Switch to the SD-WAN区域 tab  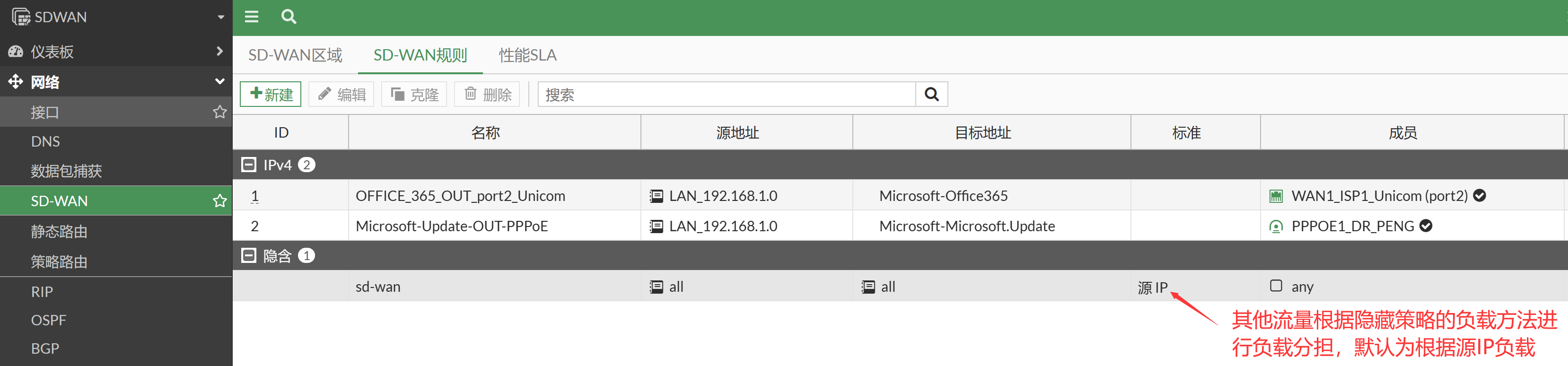pyautogui.click(x=295, y=55)
